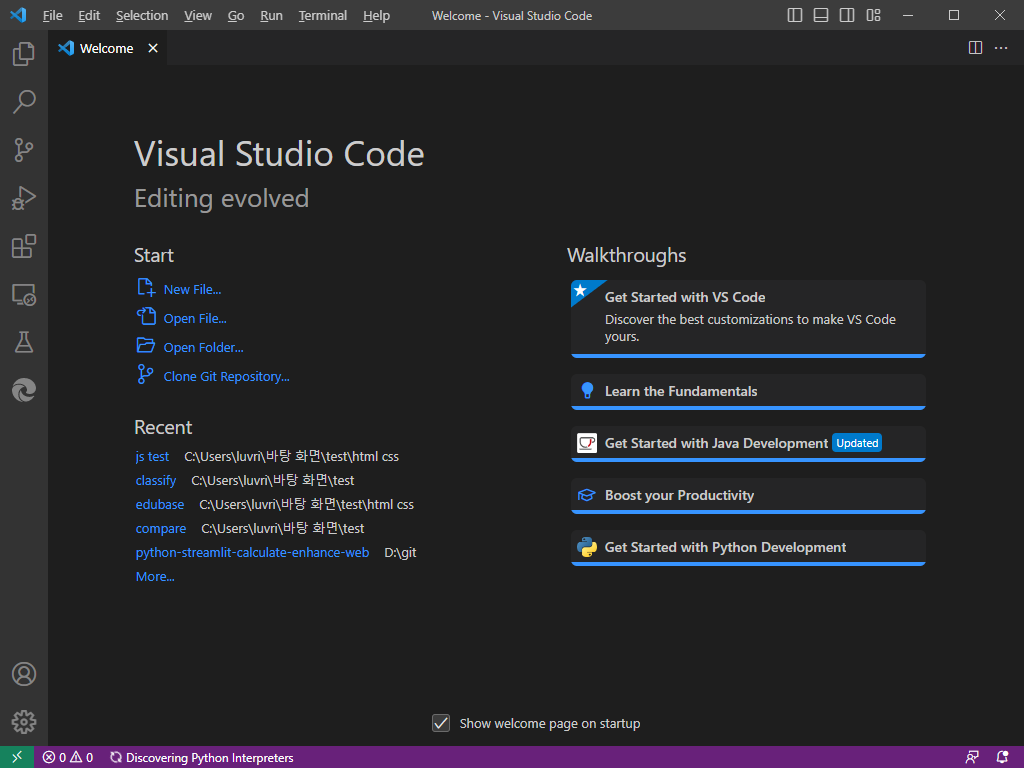Open the Accounts icon
Screen dimensions: 1024x768
coord(24,674)
